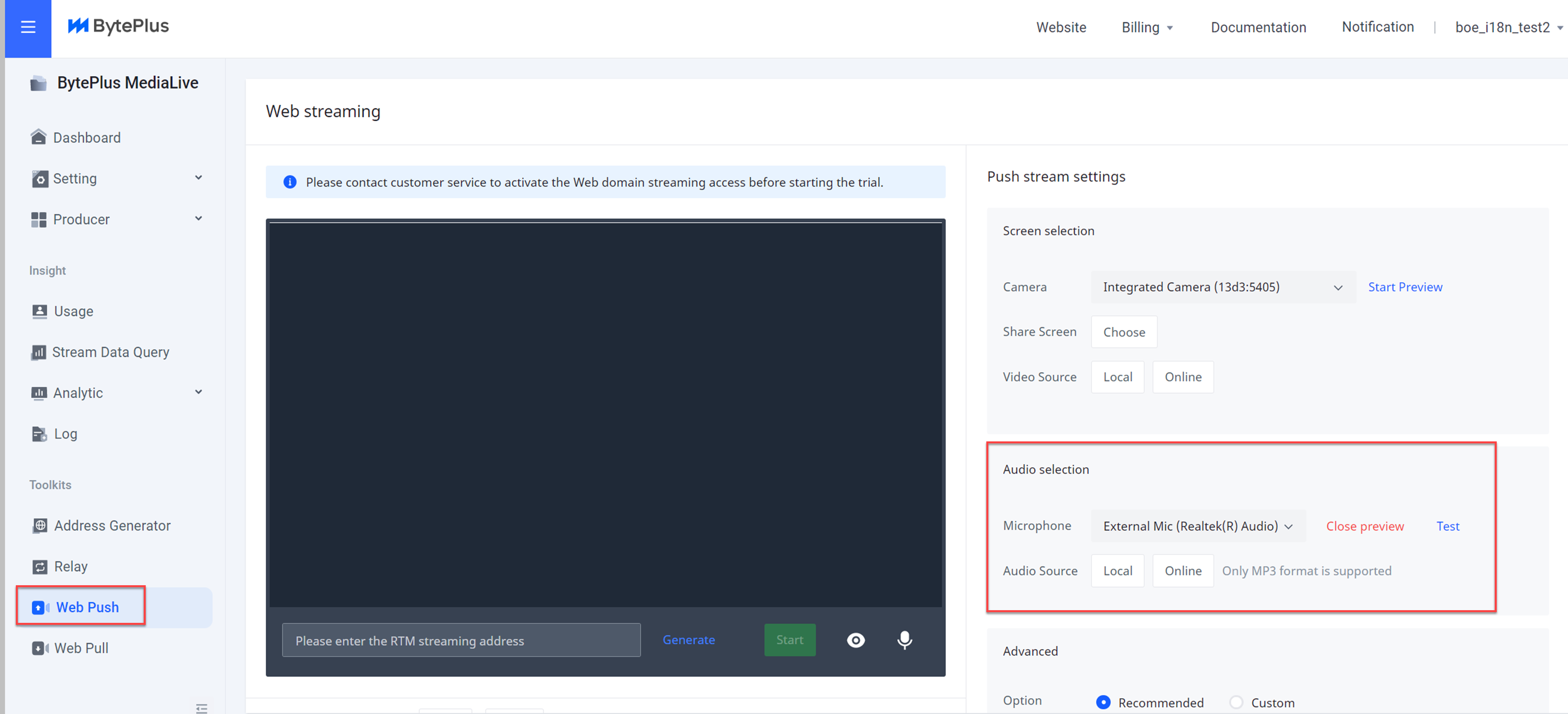Select the Recommended option radio
This screenshot has height=714, width=1568.
[x=1103, y=702]
